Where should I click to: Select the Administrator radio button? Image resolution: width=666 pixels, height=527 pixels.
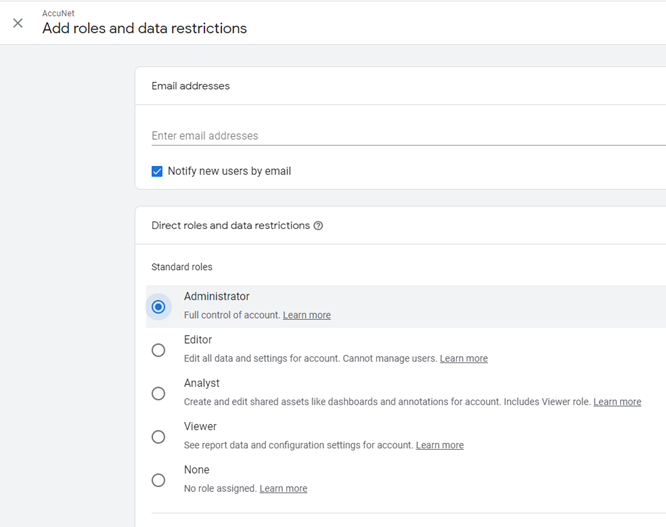pos(158,307)
